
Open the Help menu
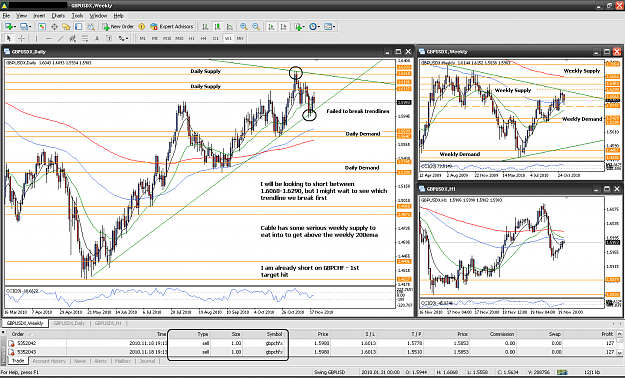(x=119, y=16)
